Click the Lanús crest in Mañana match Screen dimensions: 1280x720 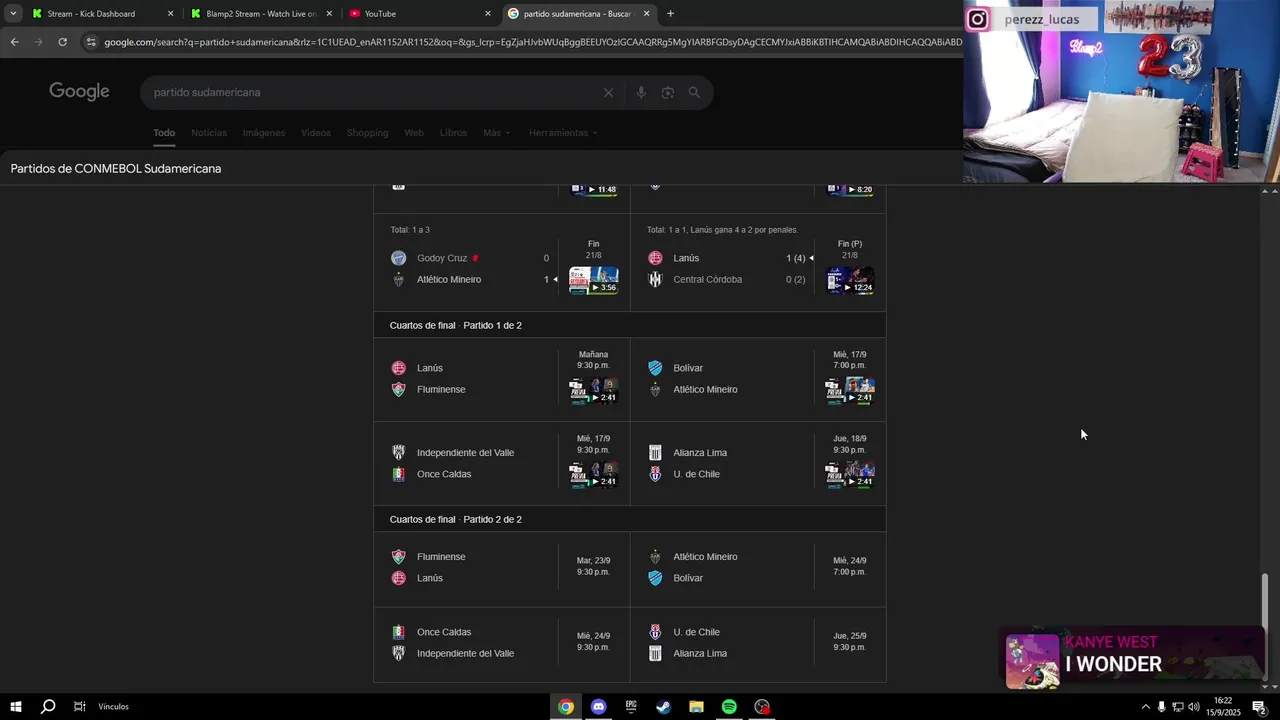click(398, 368)
